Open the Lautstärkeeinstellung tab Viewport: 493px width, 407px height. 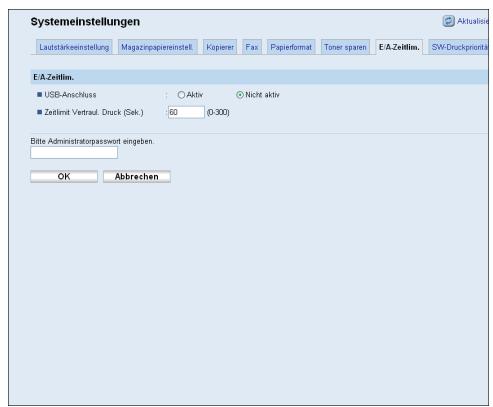pyautogui.click(x=74, y=47)
